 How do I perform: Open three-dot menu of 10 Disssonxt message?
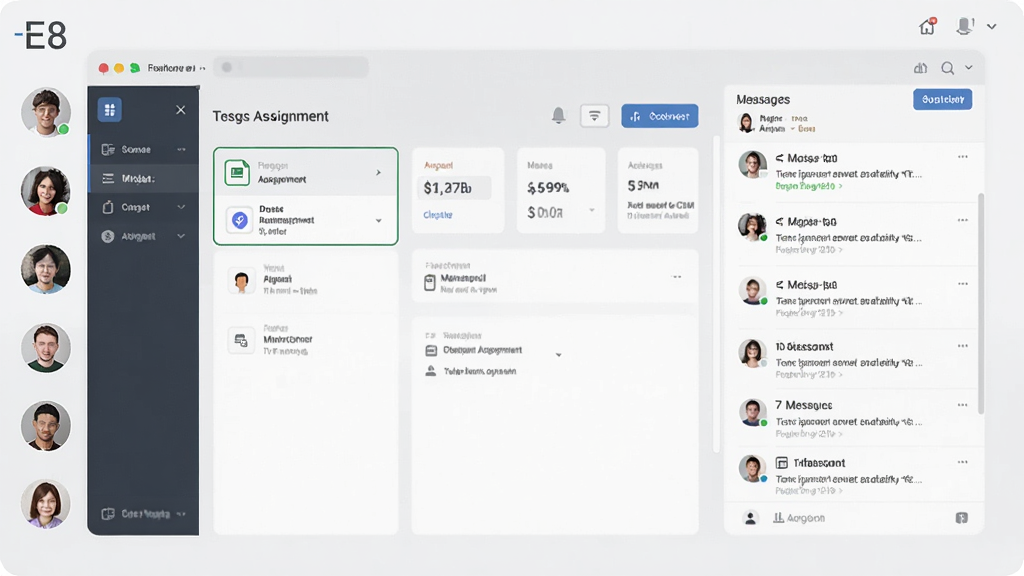point(963,345)
